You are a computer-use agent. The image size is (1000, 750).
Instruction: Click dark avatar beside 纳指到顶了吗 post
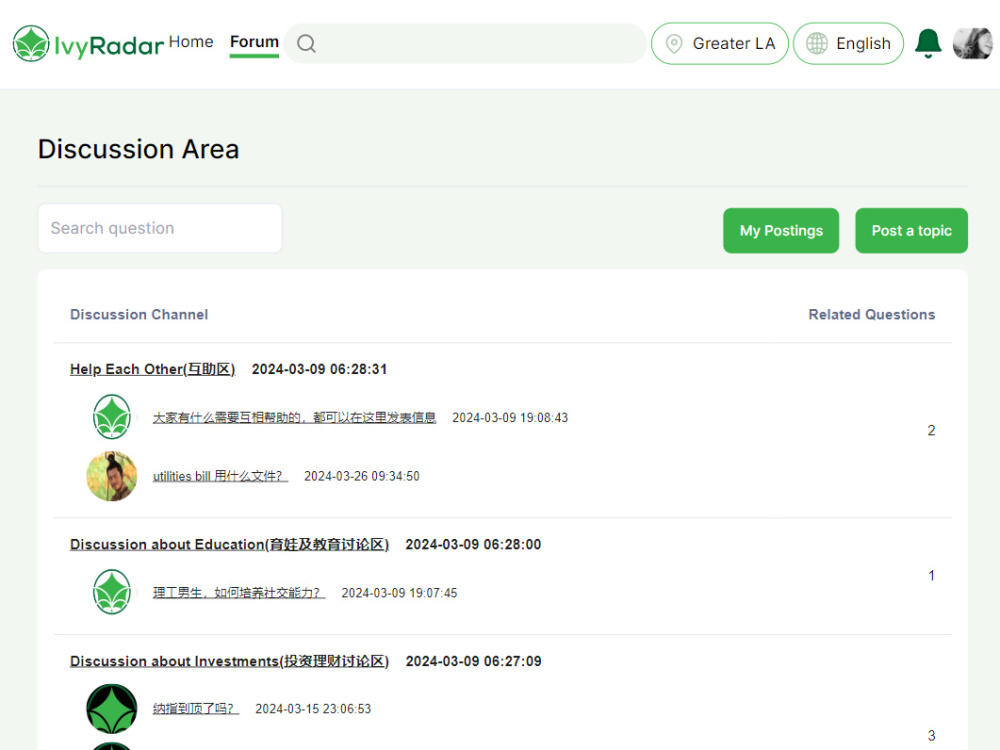point(112,709)
